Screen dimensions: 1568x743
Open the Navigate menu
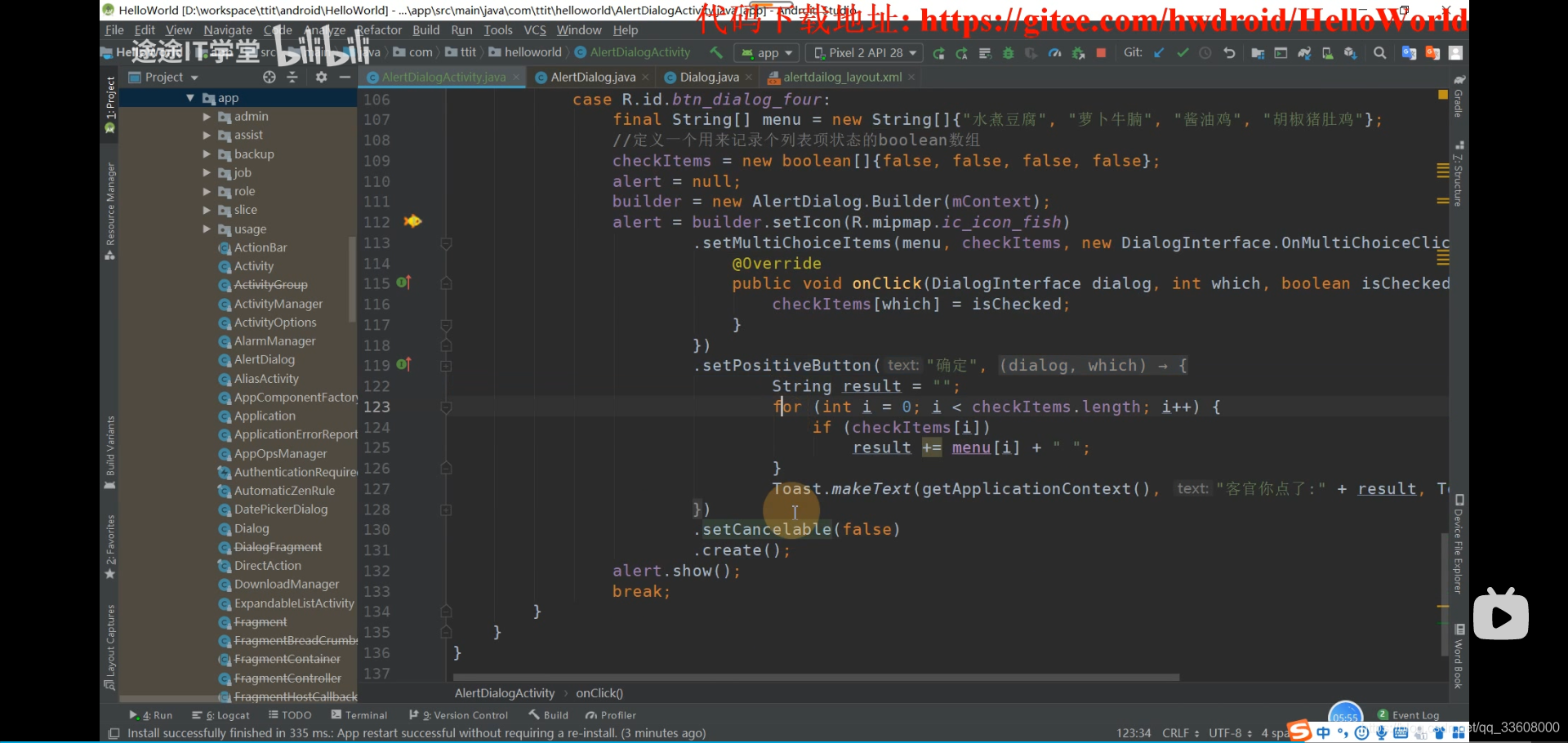pyautogui.click(x=228, y=30)
